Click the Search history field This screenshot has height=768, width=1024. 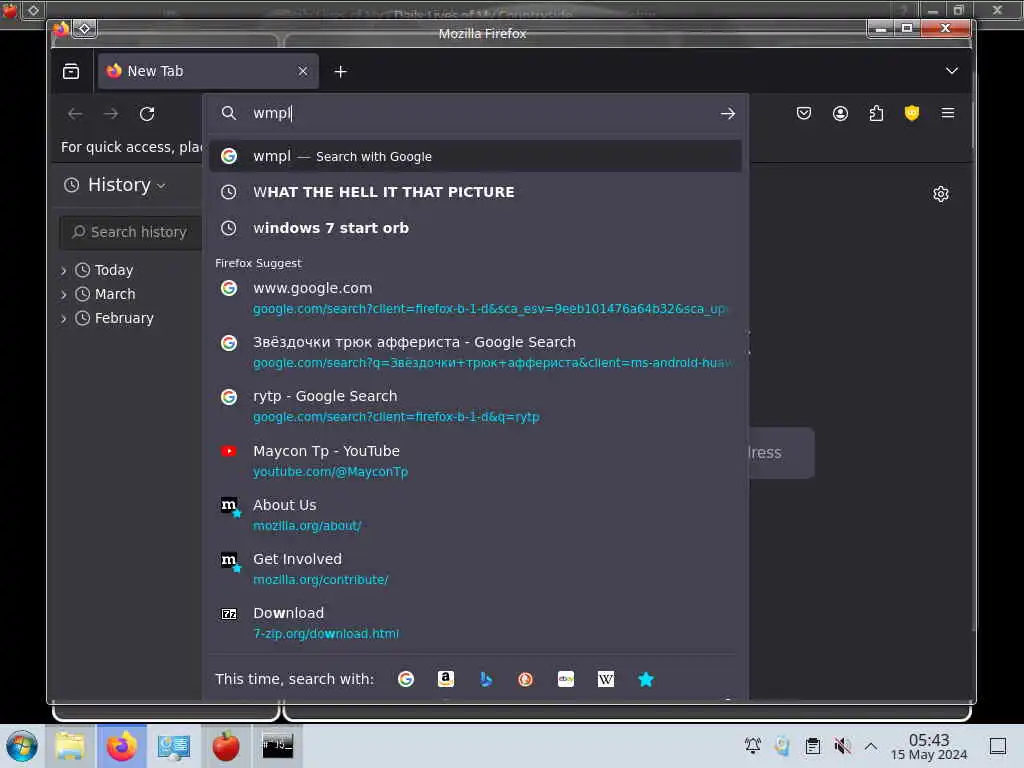click(131, 232)
